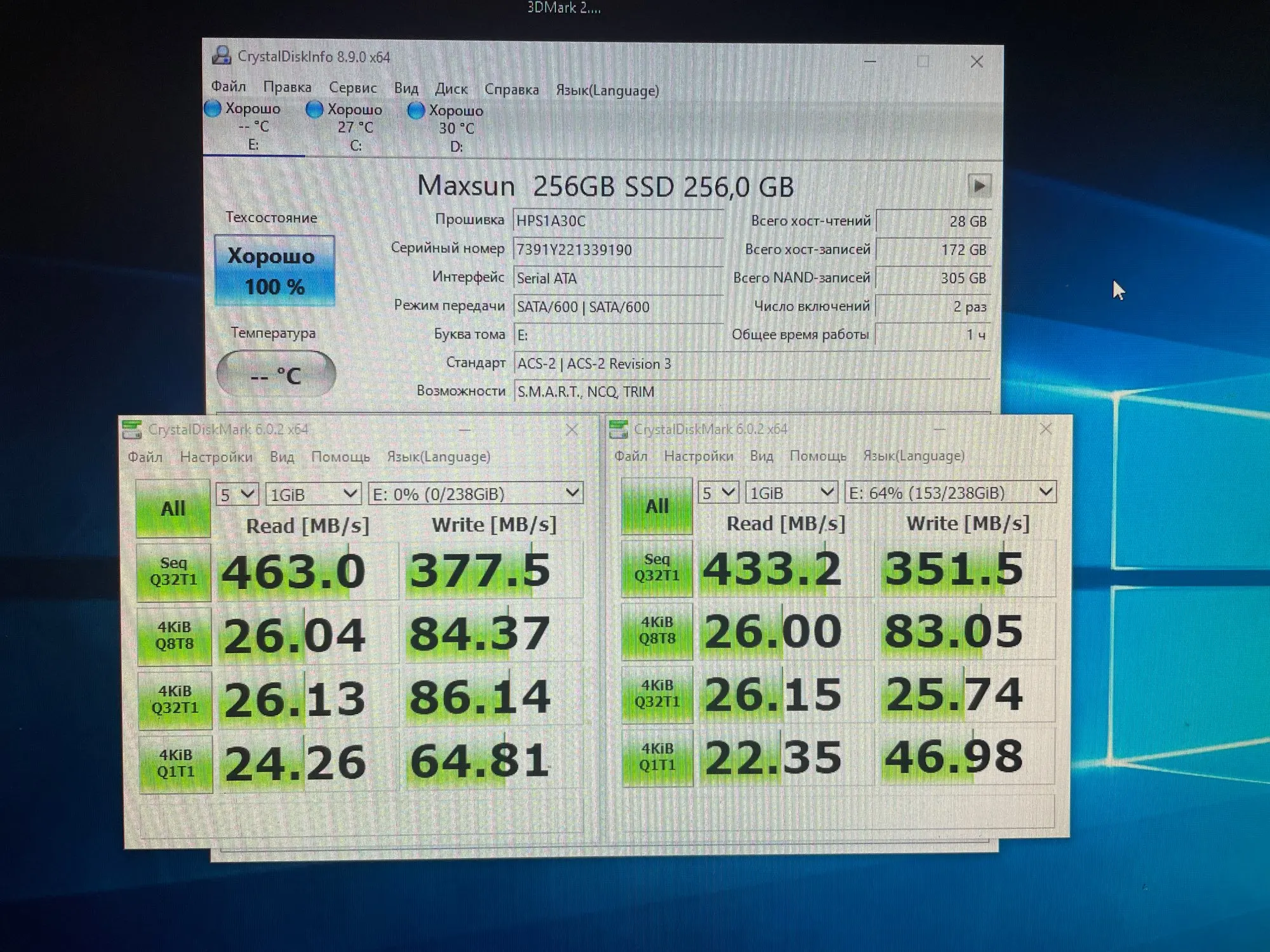This screenshot has height=952, width=1270.
Task: Open the drive dropdown E: 64% (153/238GiB)
Action: (949, 493)
